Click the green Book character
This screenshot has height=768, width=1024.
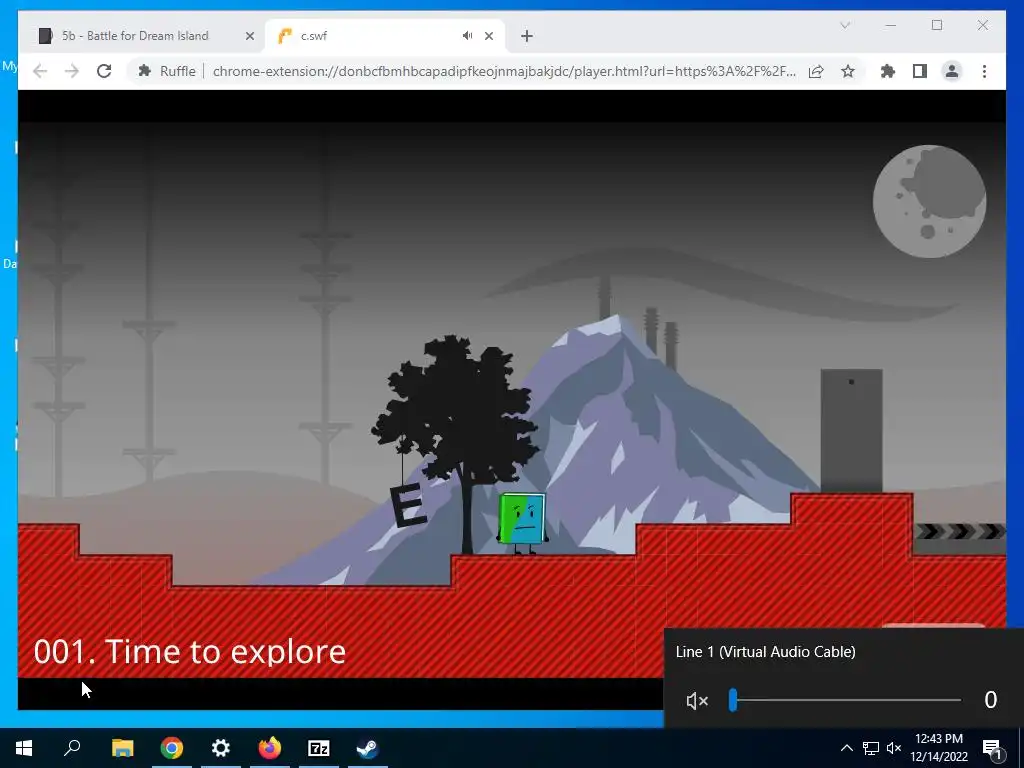[x=522, y=522]
